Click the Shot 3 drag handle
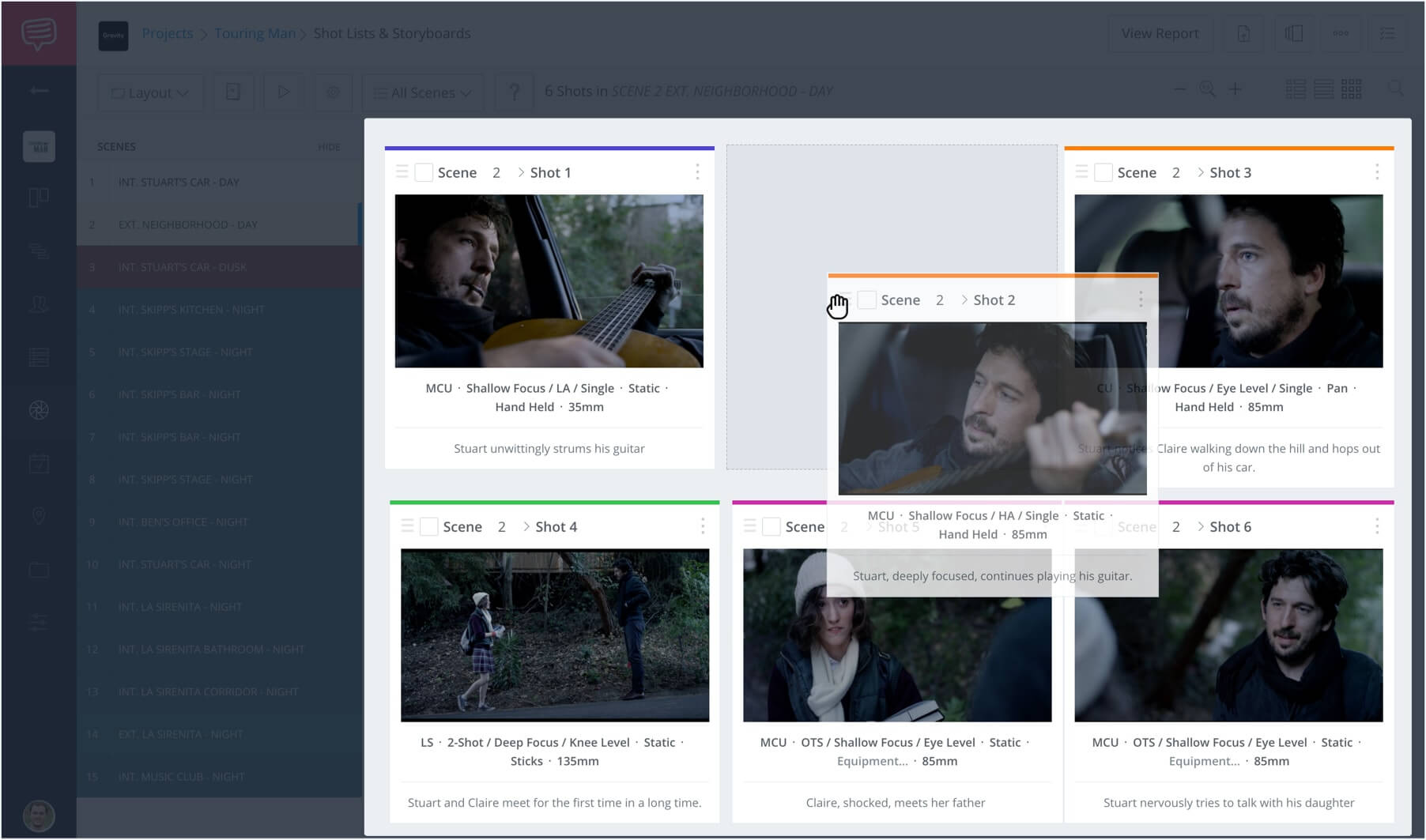The width and height of the screenshot is (1426, 840). 1081,171
